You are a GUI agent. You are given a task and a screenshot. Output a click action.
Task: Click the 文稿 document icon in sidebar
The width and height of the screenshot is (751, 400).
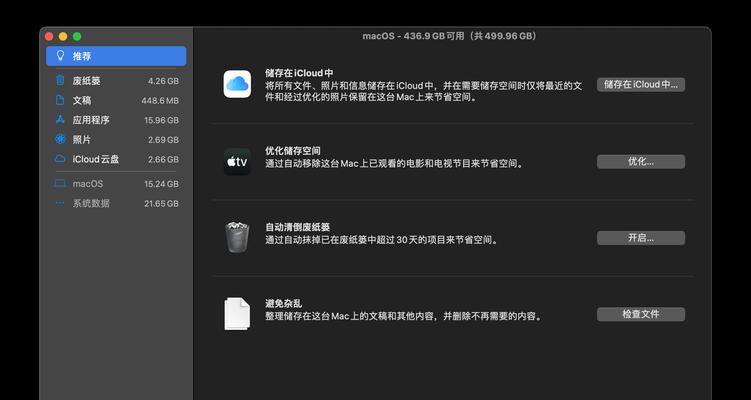click(60, 100)
